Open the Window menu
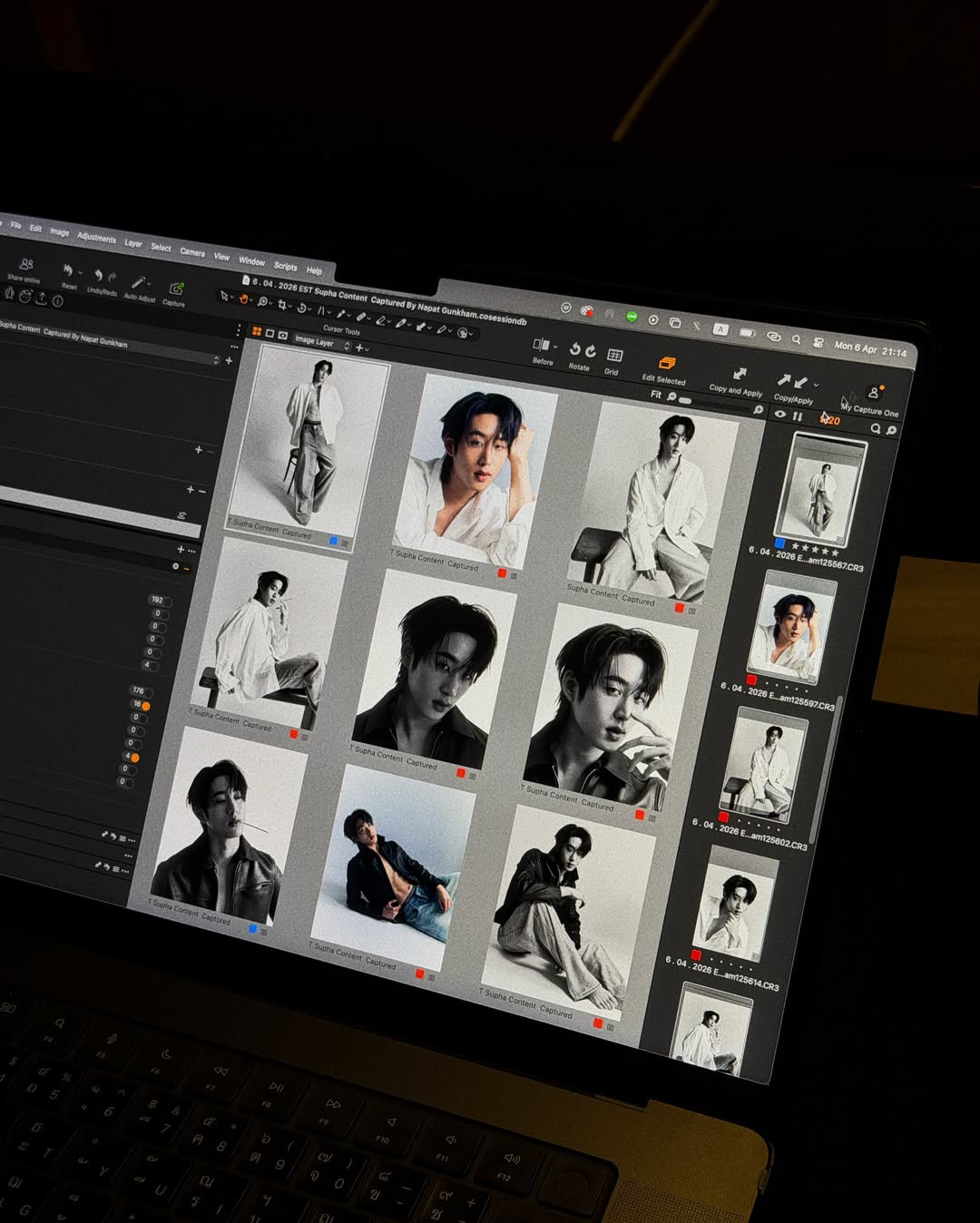The width and height of the screenshot is (980, 1223). [x=251, y=260]
